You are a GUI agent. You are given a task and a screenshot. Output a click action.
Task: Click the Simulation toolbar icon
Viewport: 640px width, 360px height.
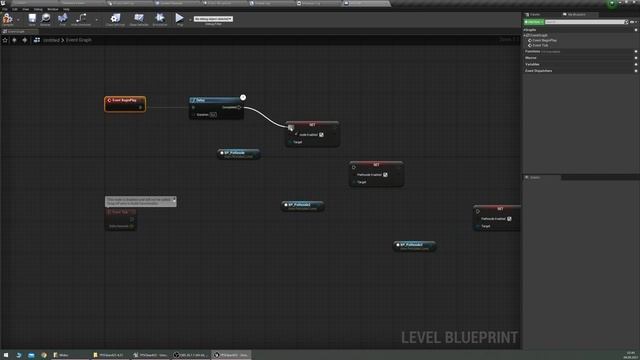[x=160, y=19]
